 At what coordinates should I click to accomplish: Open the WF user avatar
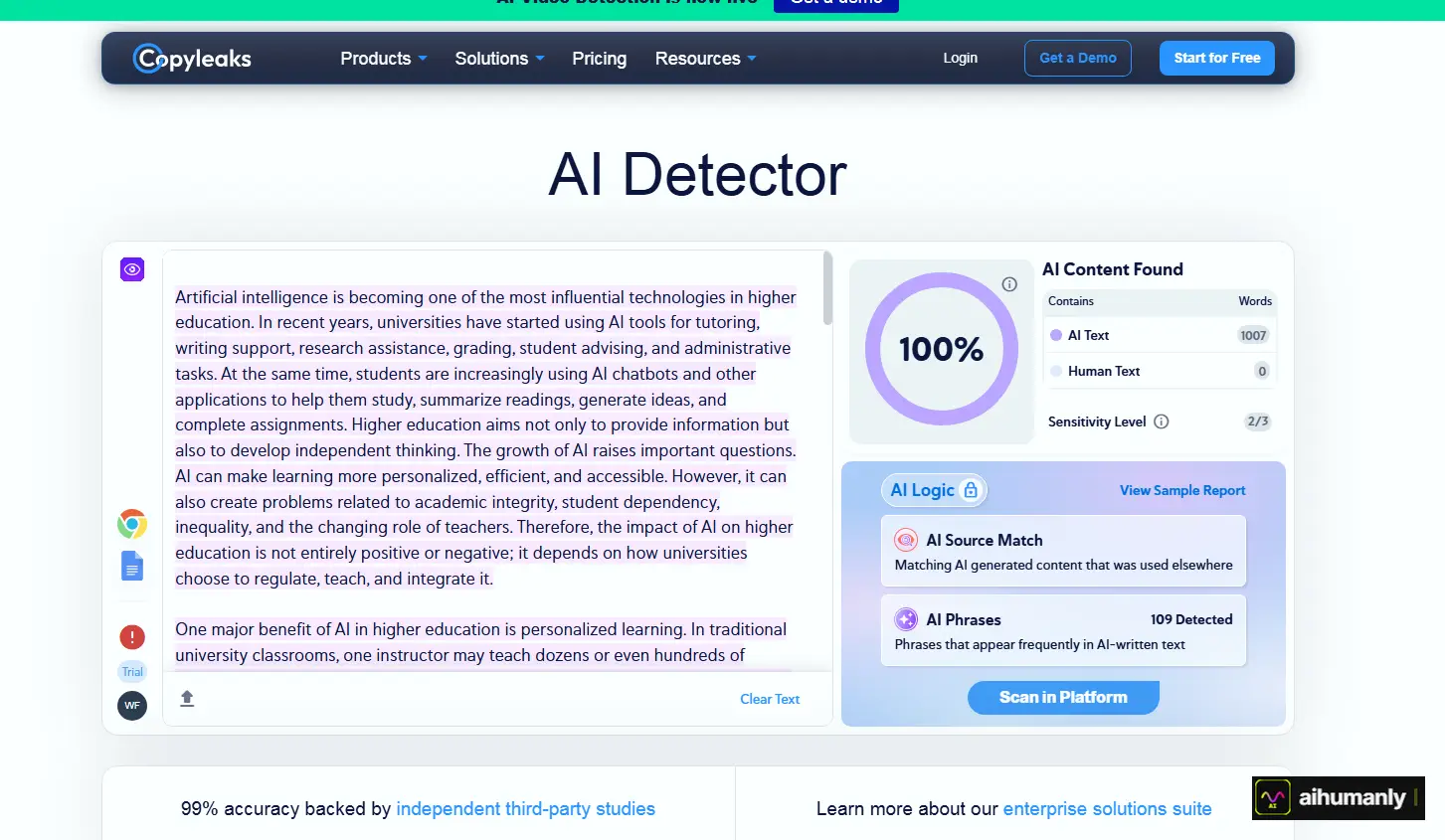(x=132, y=706)
